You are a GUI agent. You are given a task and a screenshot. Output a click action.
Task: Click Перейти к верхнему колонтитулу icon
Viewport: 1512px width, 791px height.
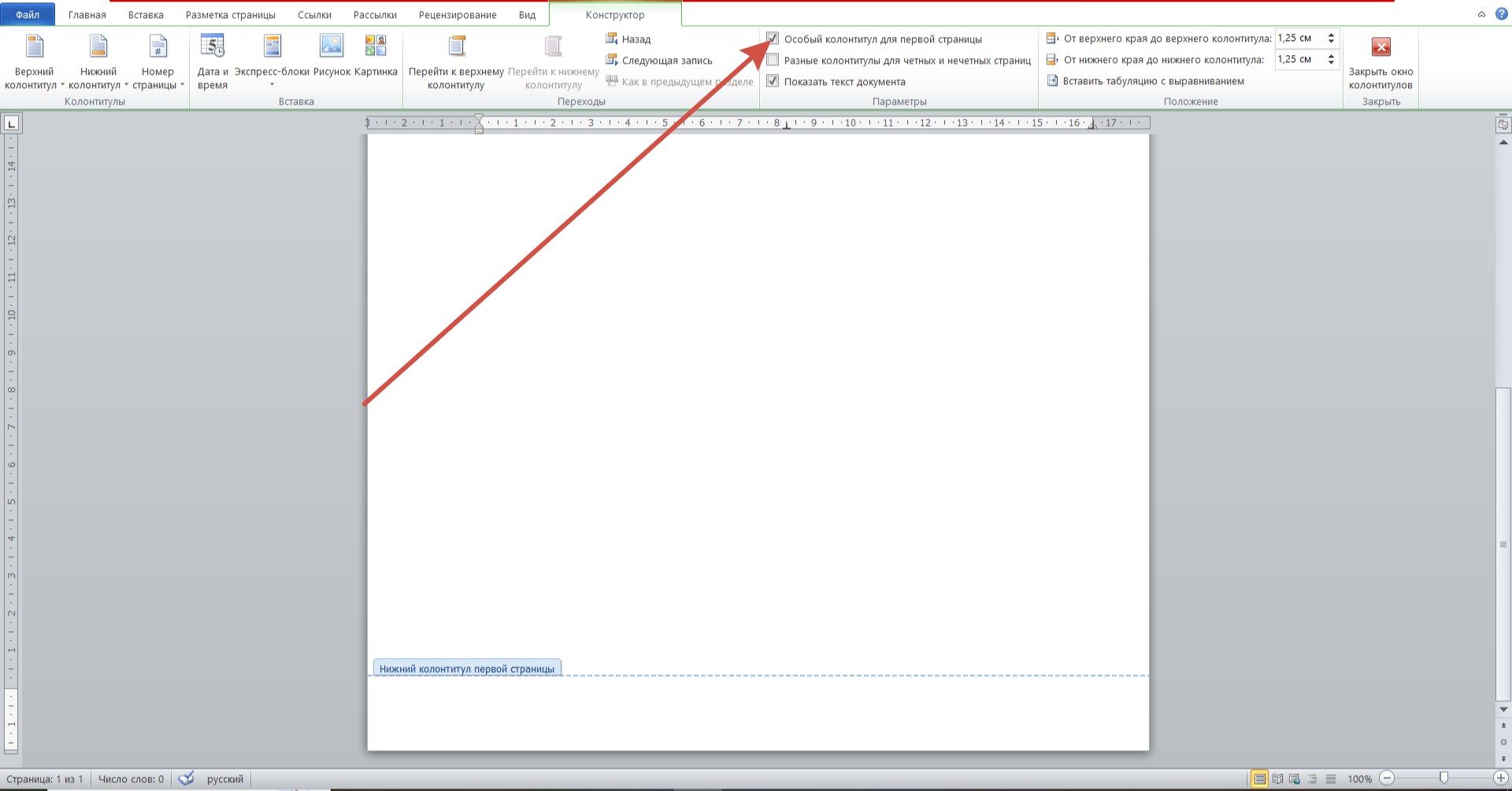[456, 47]
